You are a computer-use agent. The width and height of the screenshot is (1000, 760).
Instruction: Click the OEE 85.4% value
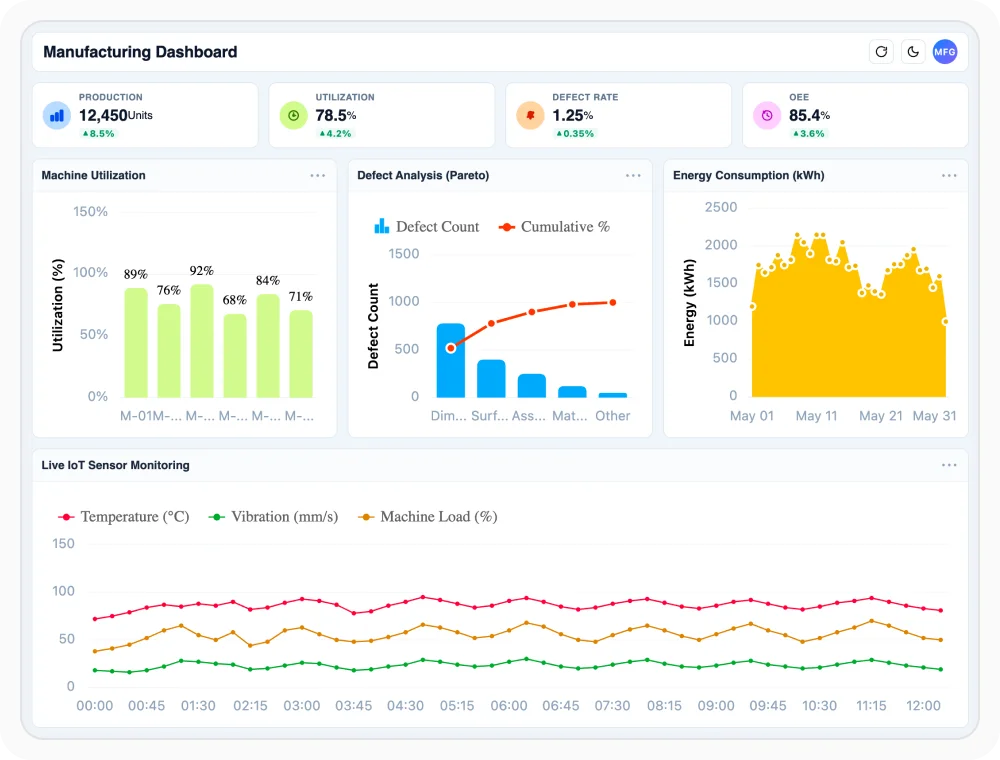pyautogui.click(x=809, y=115)
